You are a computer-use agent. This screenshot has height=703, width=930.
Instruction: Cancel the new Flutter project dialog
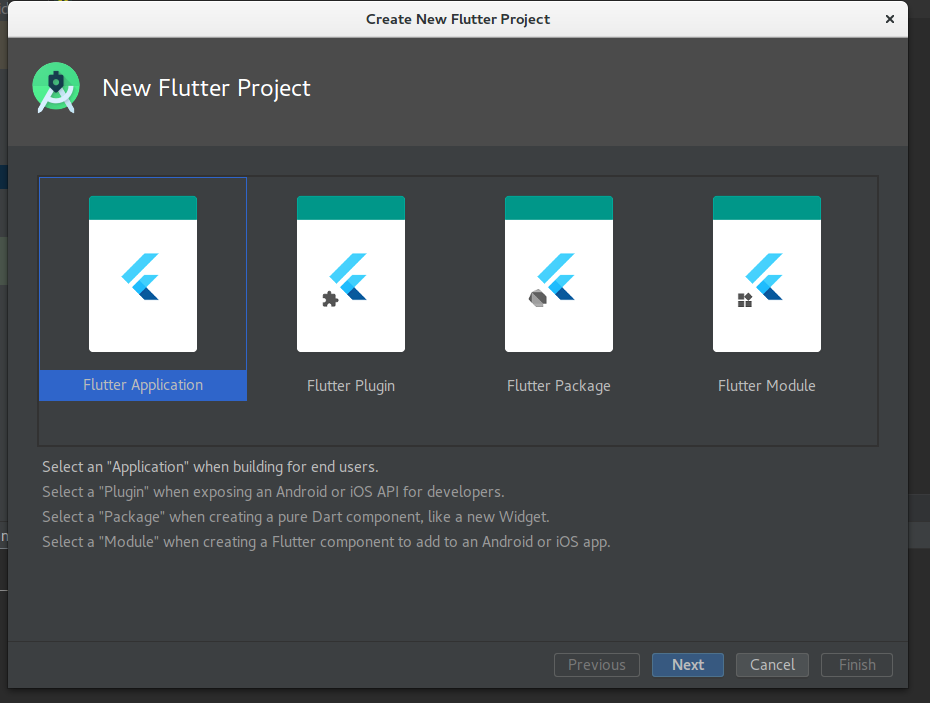pos(772,665)
